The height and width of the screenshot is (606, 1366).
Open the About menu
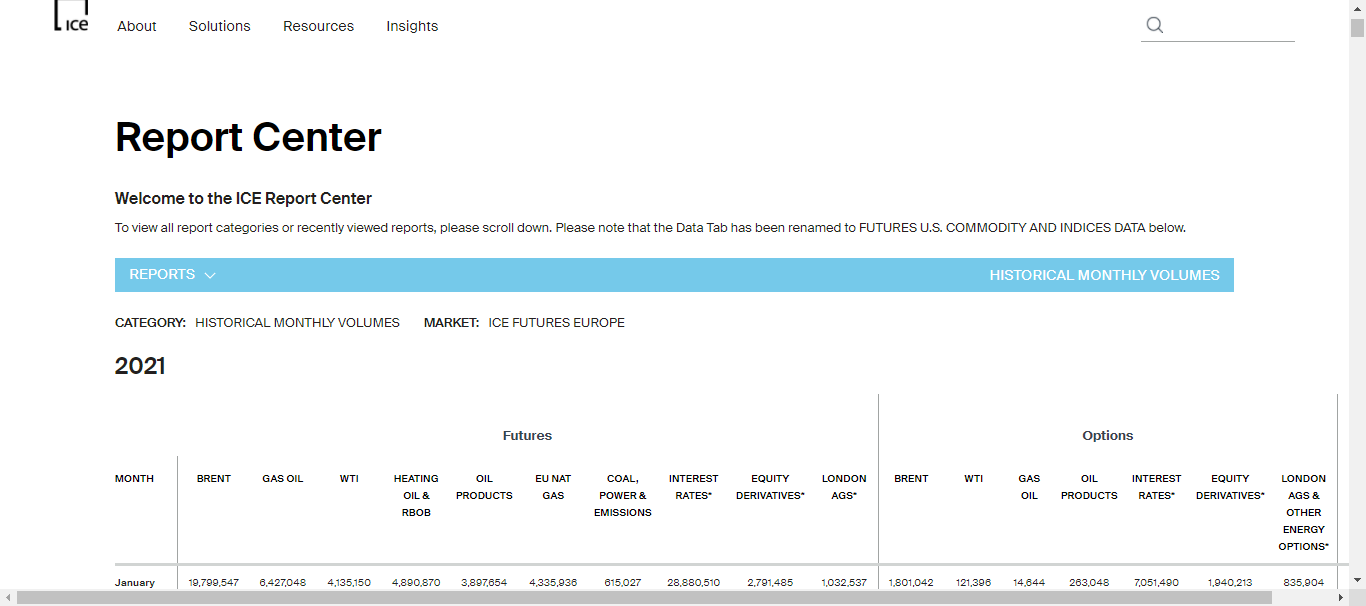137,26
